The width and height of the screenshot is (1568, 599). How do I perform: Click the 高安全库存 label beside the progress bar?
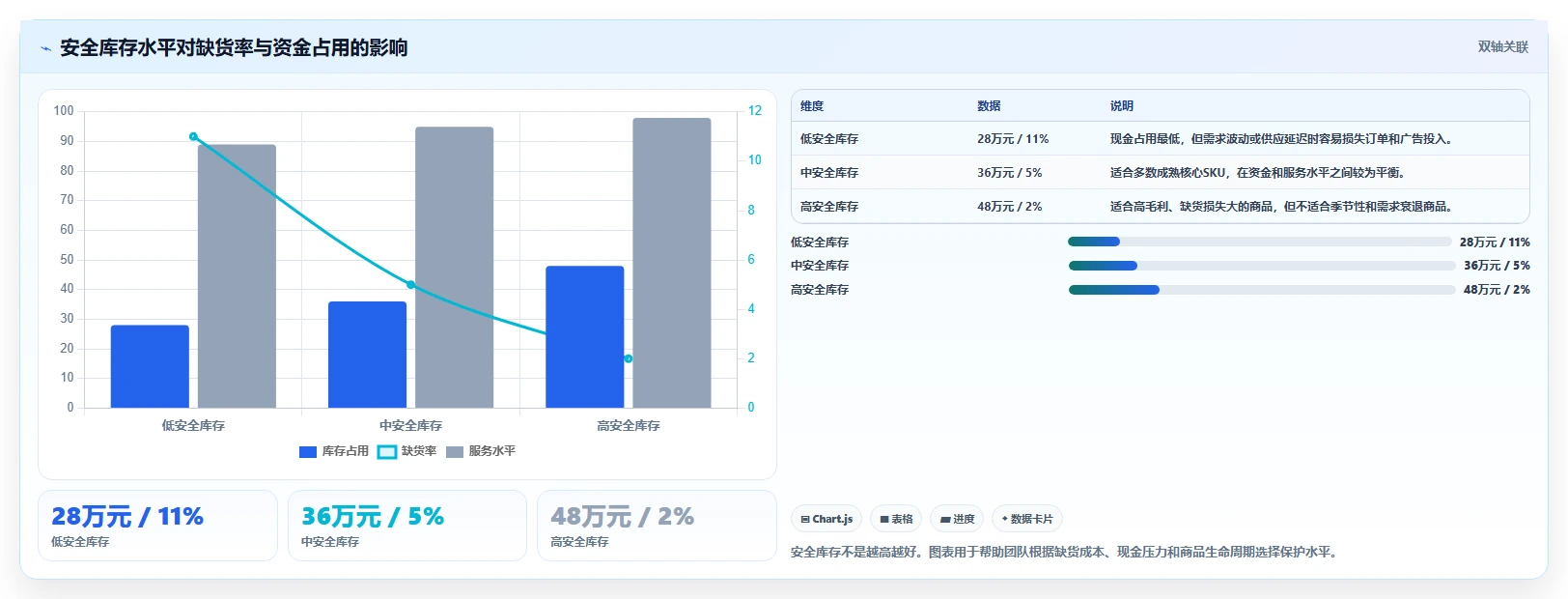(820, 290)
